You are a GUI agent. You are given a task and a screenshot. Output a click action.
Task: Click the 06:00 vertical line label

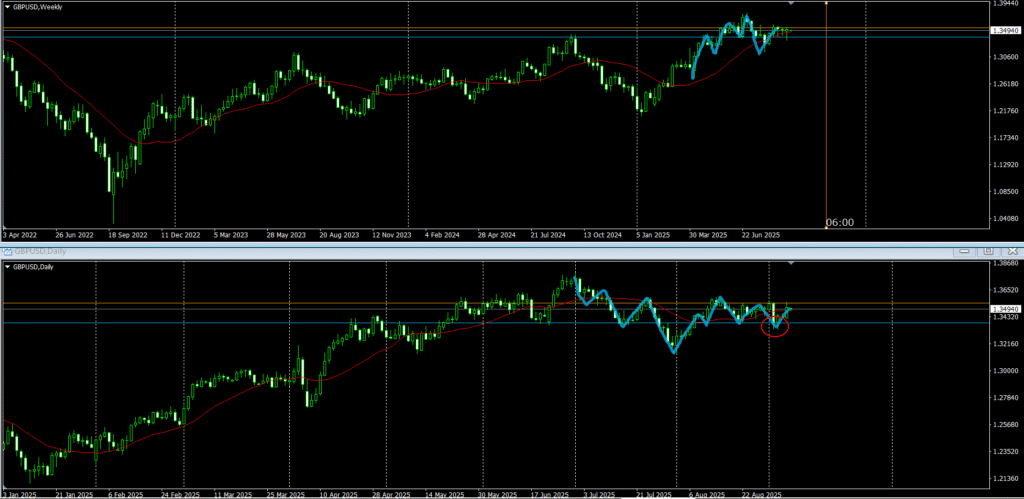(x=839, y=223)
